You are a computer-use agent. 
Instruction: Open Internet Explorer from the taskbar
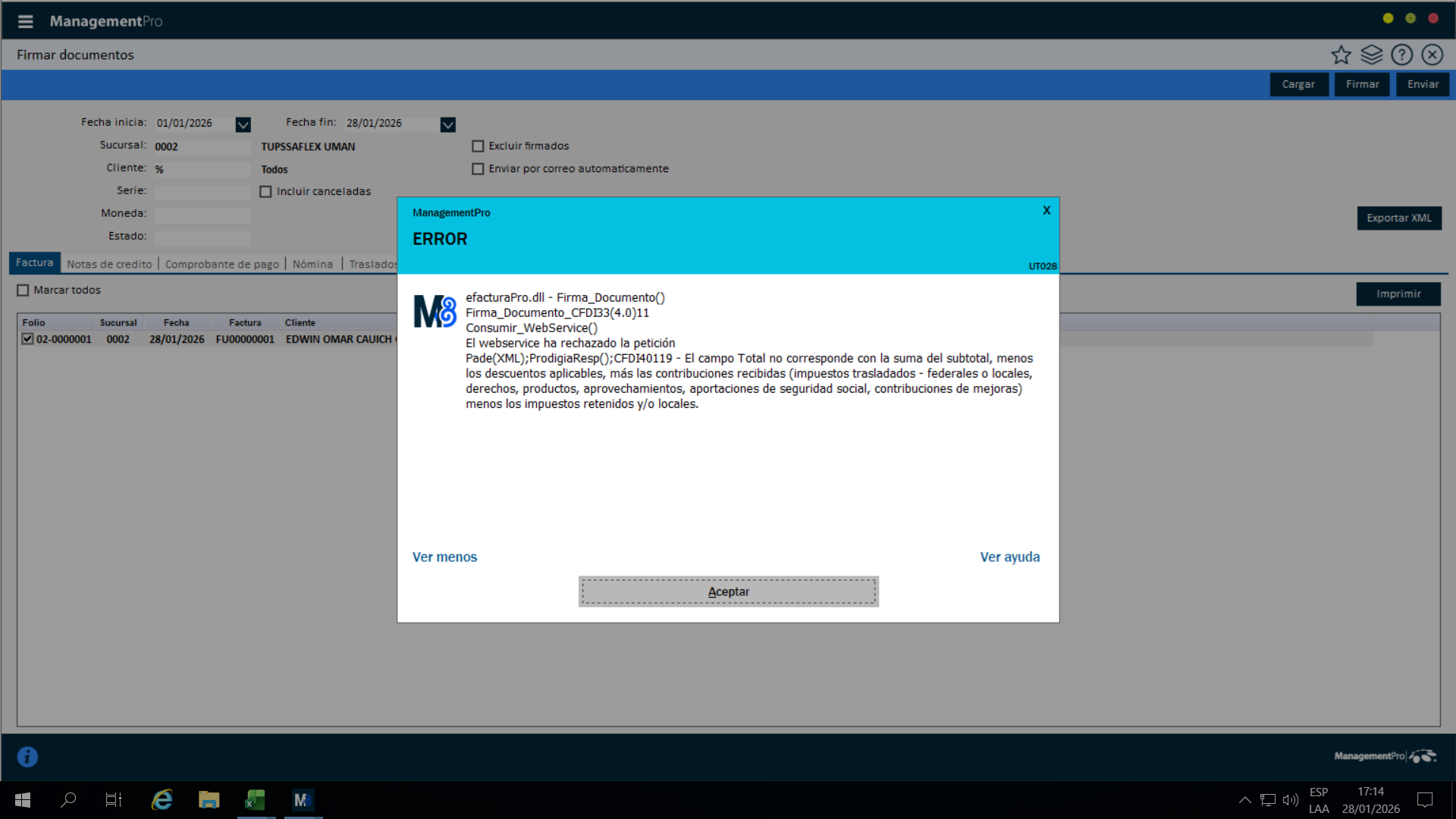tap(162, 799)
